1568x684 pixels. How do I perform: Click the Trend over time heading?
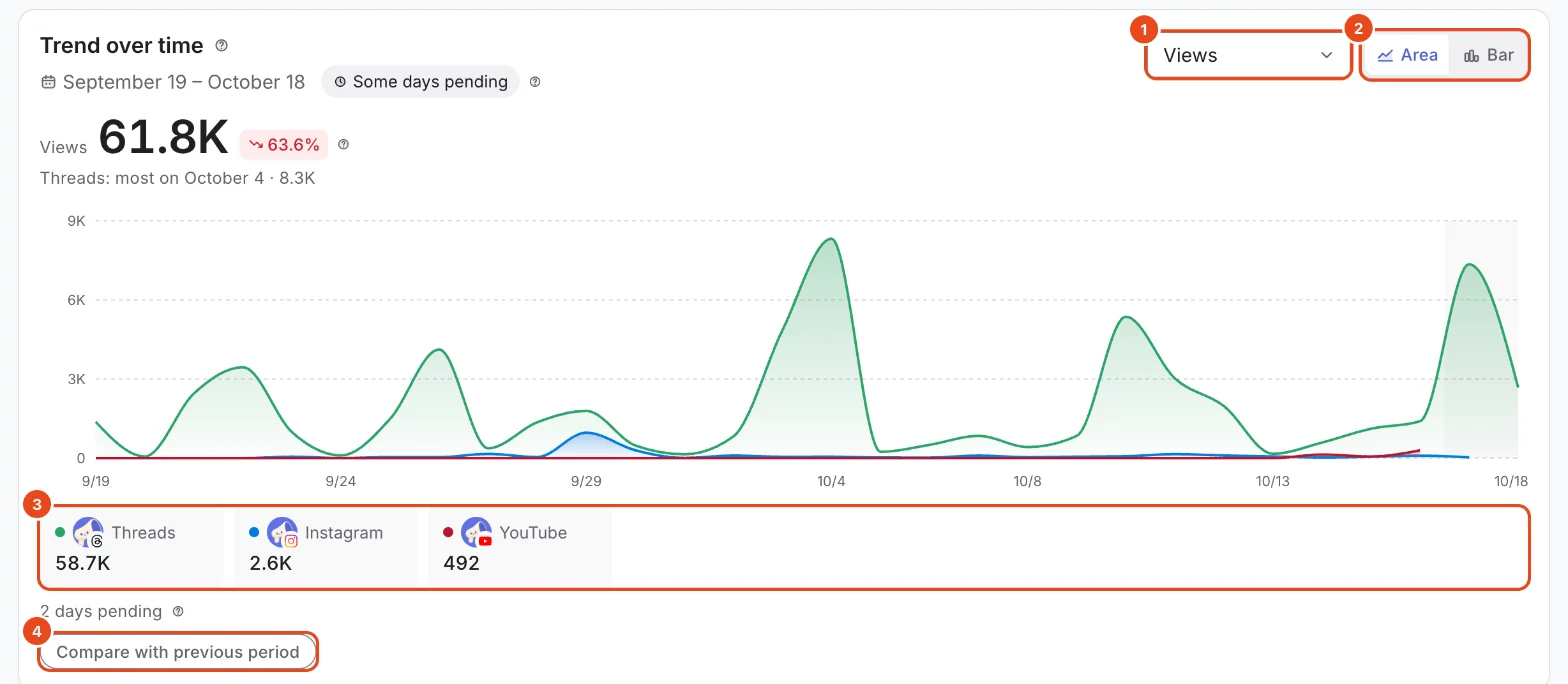pyautogui.click(x=122, y=46)
